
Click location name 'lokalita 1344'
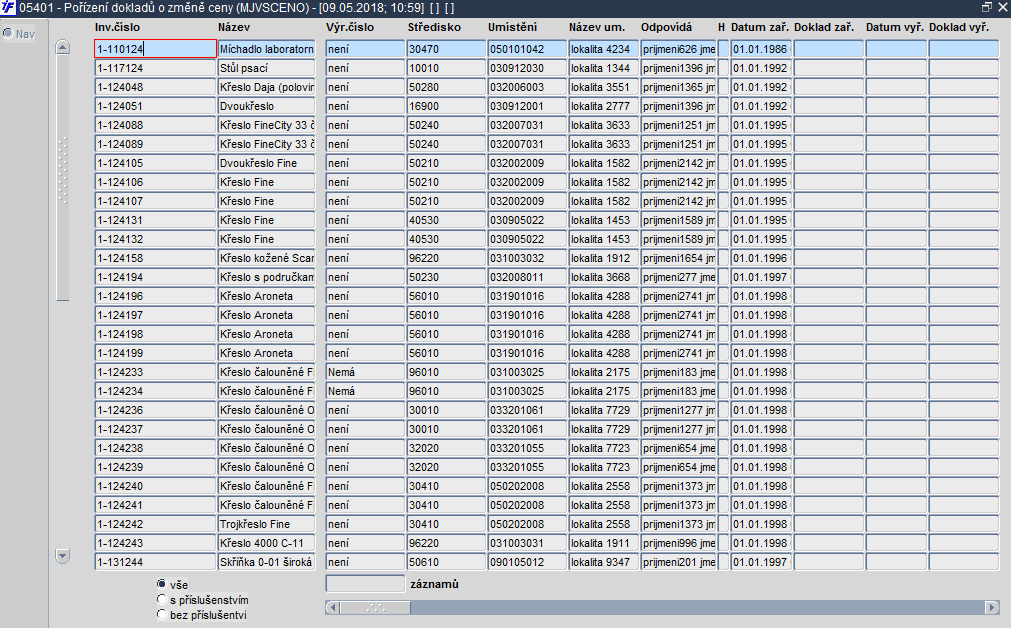pyautogui.click(x=604, y=68)
